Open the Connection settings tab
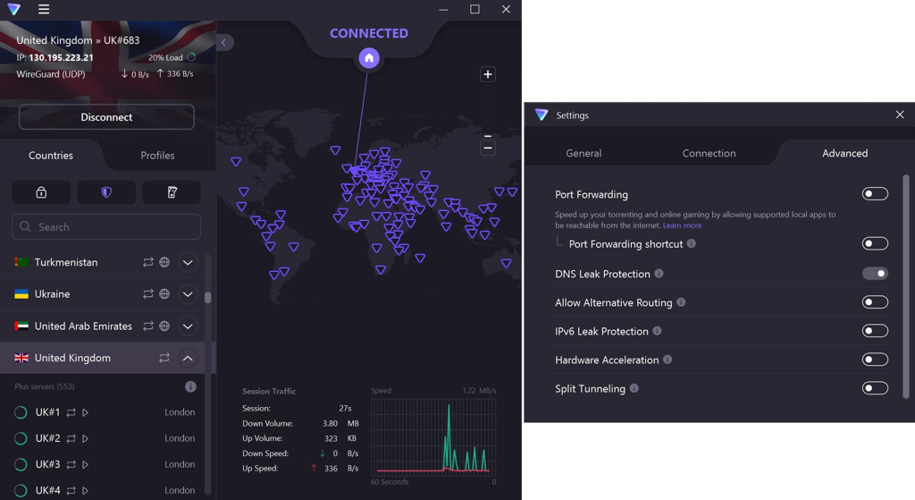Image resolution: width=915 pixels, height=500 pixels. click(708, 153)
